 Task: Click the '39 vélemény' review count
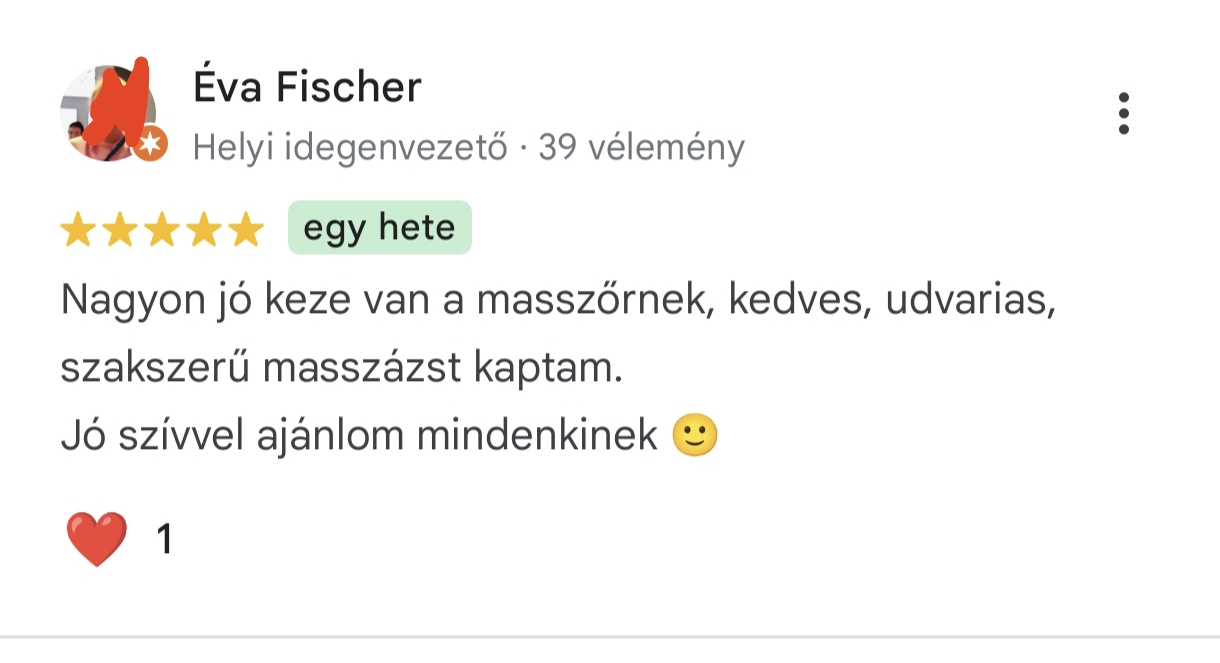(x=641, y=148)
